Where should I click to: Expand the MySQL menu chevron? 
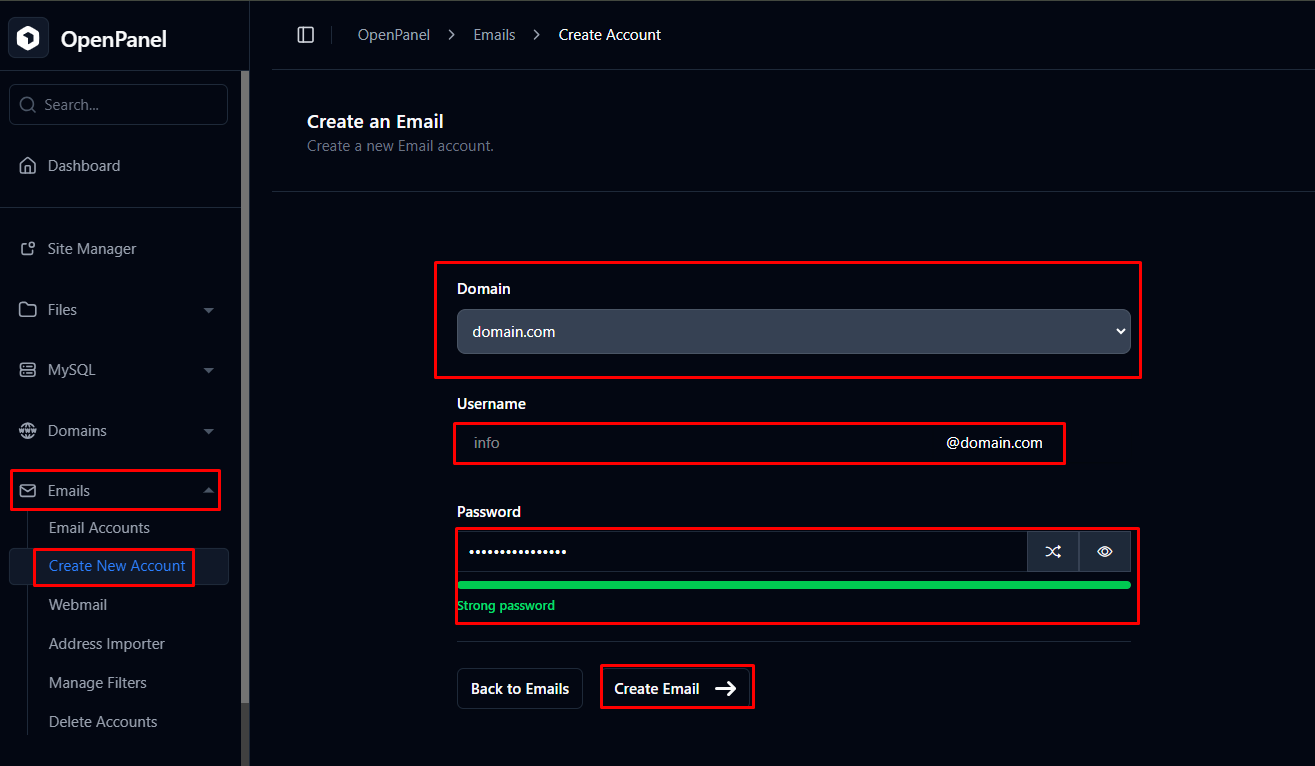tap(209, 370)
